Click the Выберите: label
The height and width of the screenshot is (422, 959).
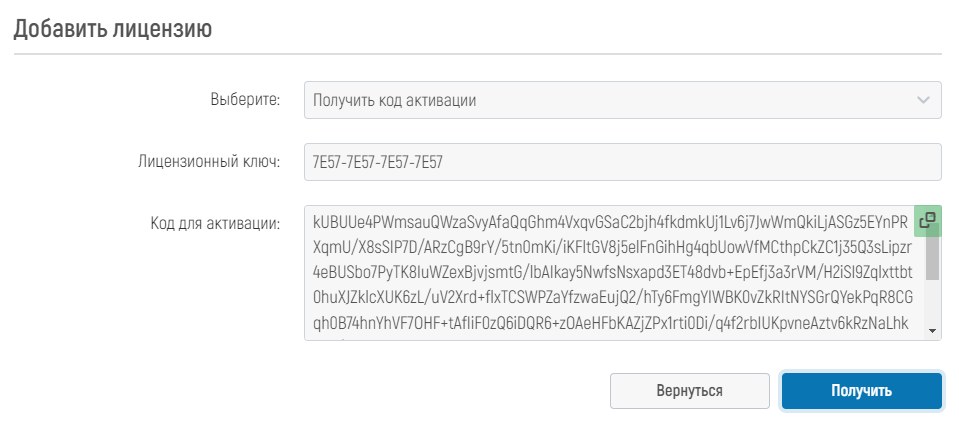tap(245, 100)
